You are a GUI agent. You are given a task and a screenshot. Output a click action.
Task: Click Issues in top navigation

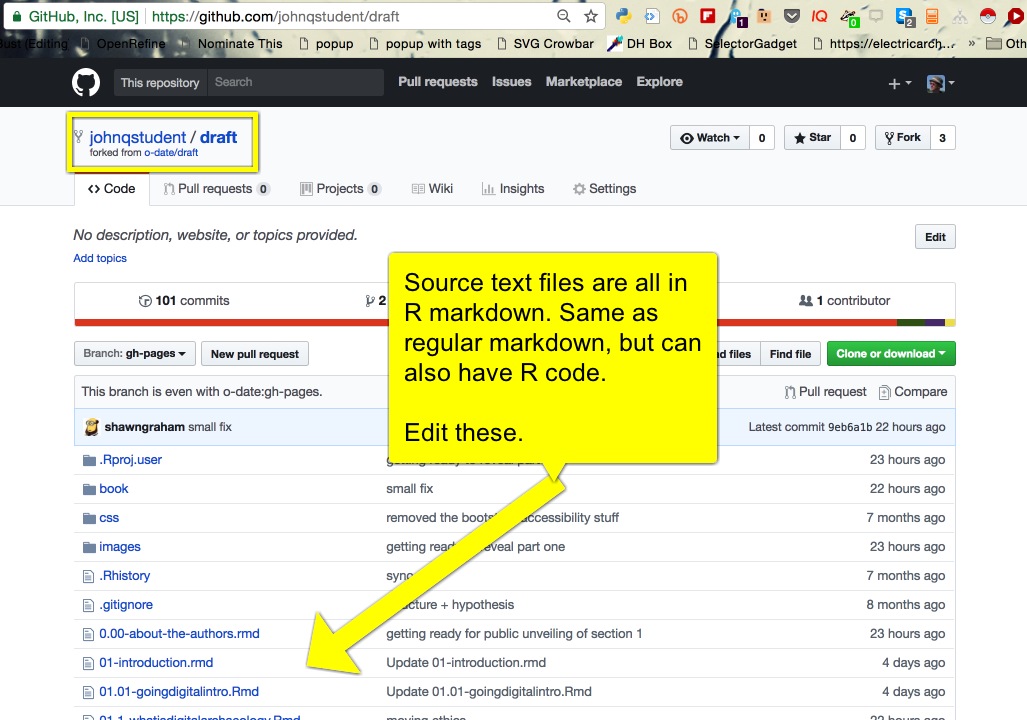[512, 82]
